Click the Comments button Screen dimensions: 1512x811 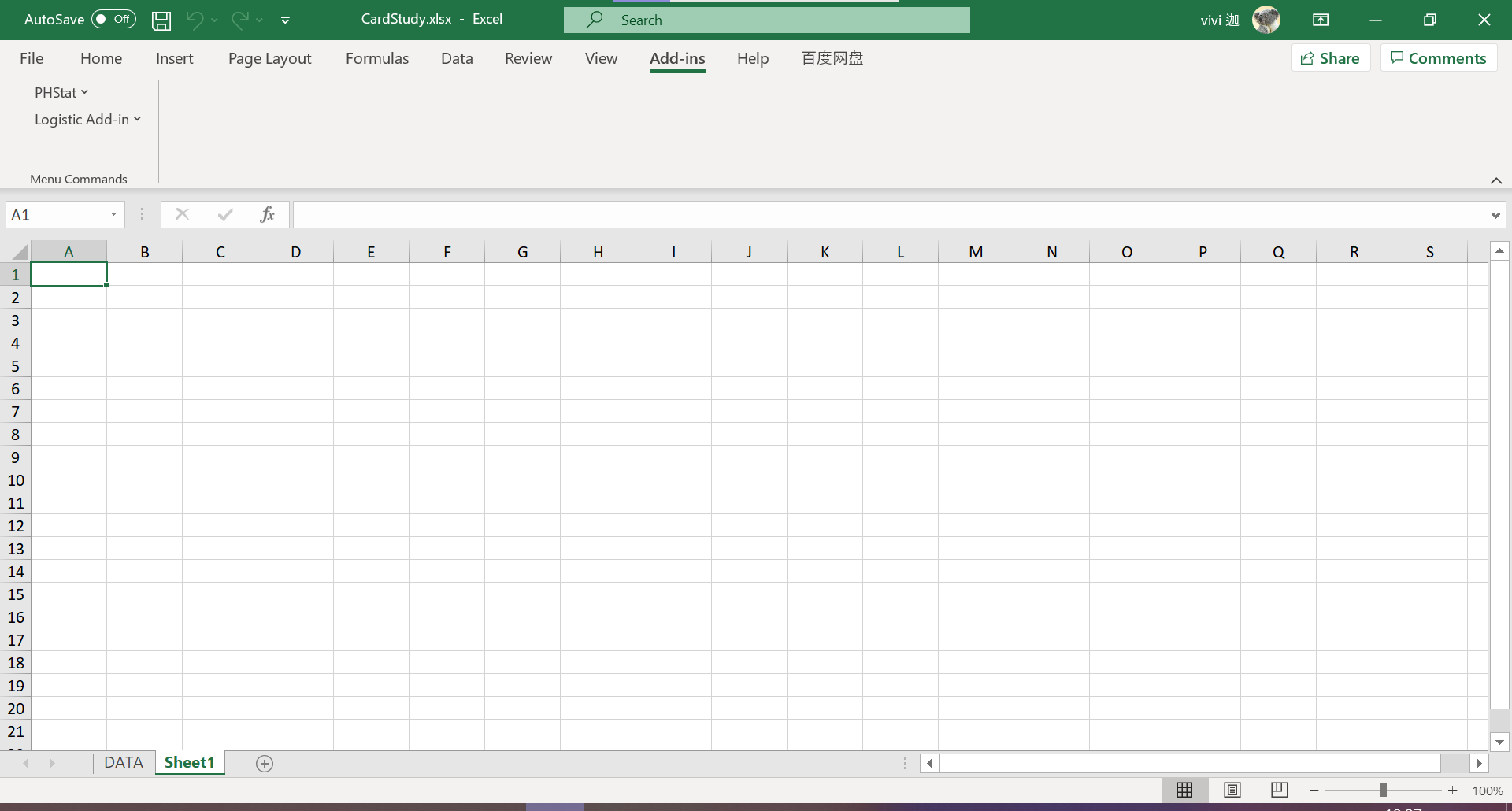point(1439,58)
